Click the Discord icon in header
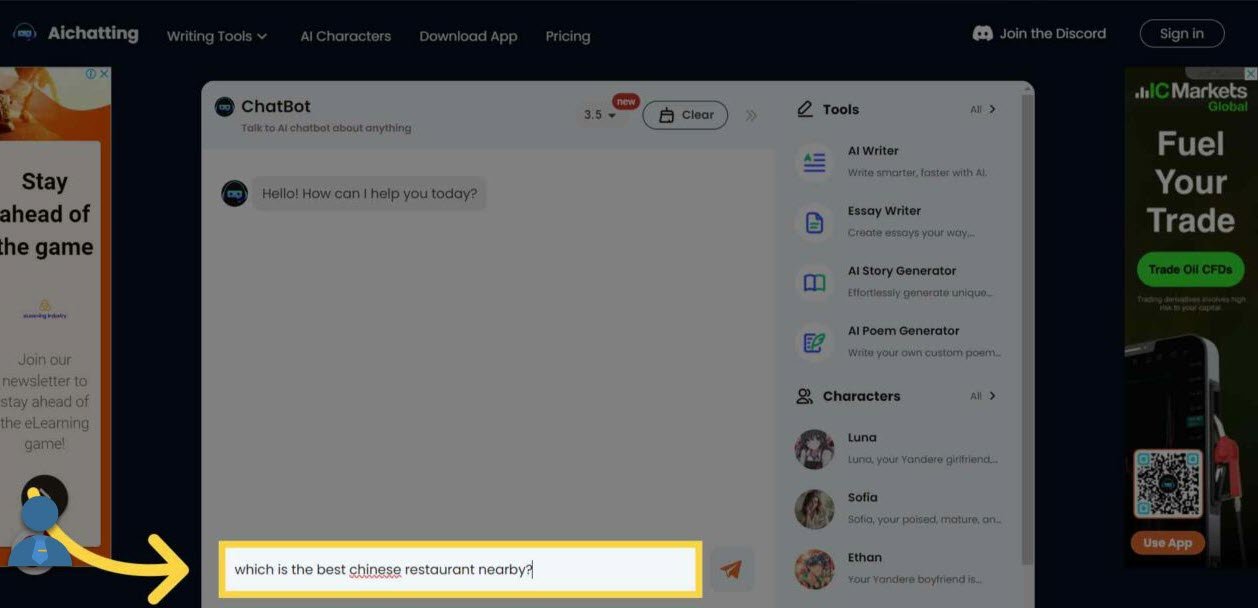This screenshot has width=1258, height=608. click(982, 34)
